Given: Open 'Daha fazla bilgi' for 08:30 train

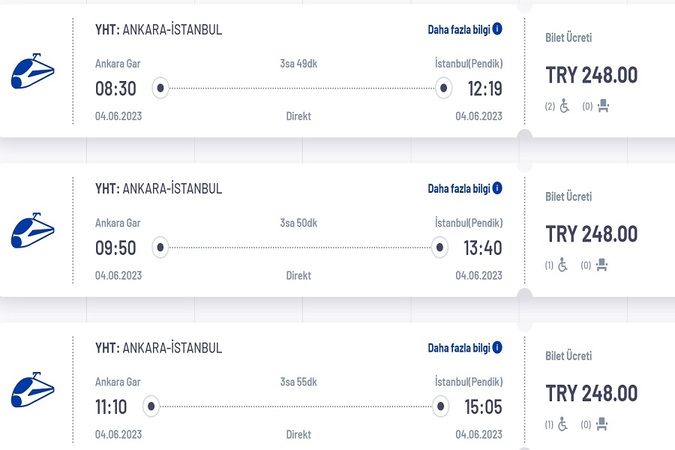Looking at the screenshot, I should pyautogui.click(x=459, y=29).
